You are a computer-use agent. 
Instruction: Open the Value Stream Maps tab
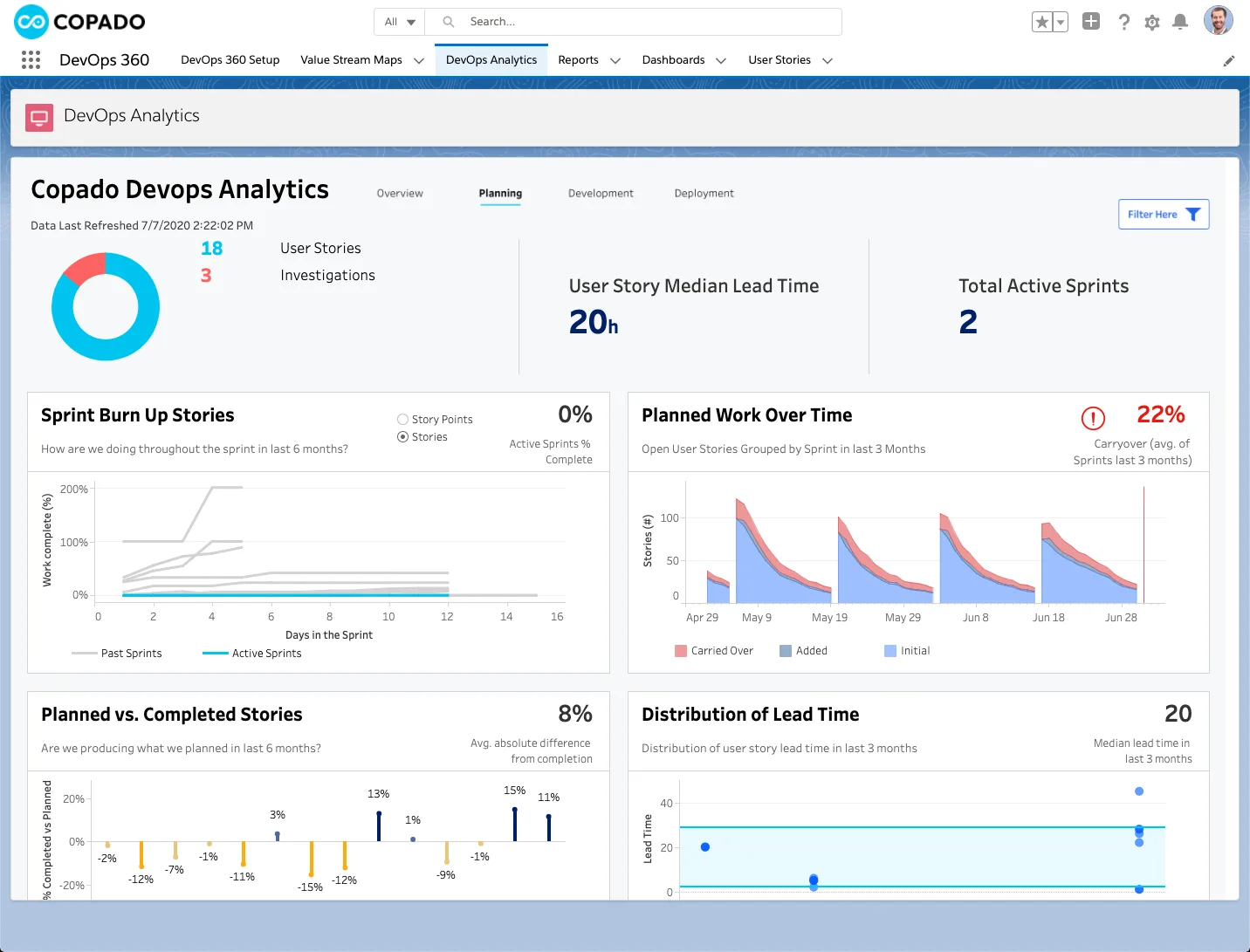tap(351, 60)
